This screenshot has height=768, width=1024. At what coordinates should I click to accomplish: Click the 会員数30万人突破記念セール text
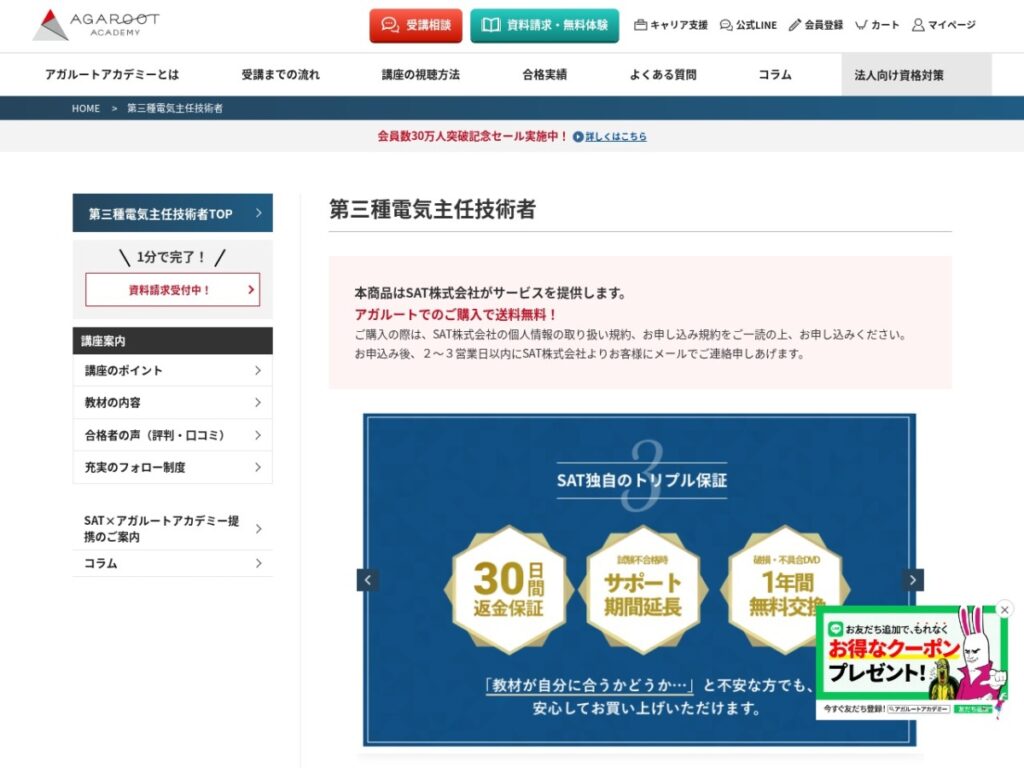pos(473,136)
